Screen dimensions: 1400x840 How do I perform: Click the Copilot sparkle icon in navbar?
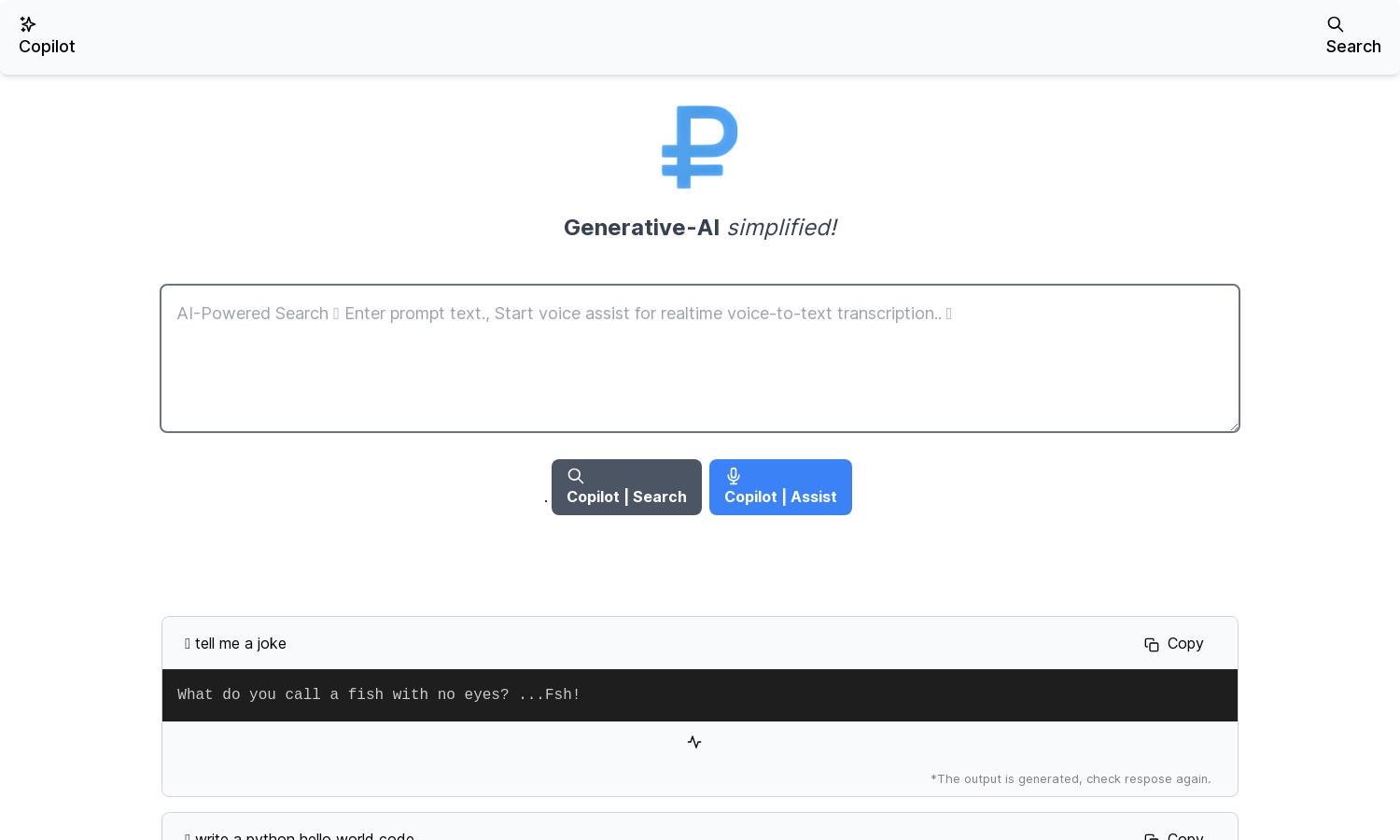[28, 24]
